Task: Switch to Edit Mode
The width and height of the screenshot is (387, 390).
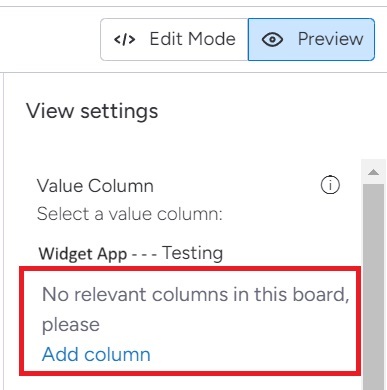Action: (174, 39)
